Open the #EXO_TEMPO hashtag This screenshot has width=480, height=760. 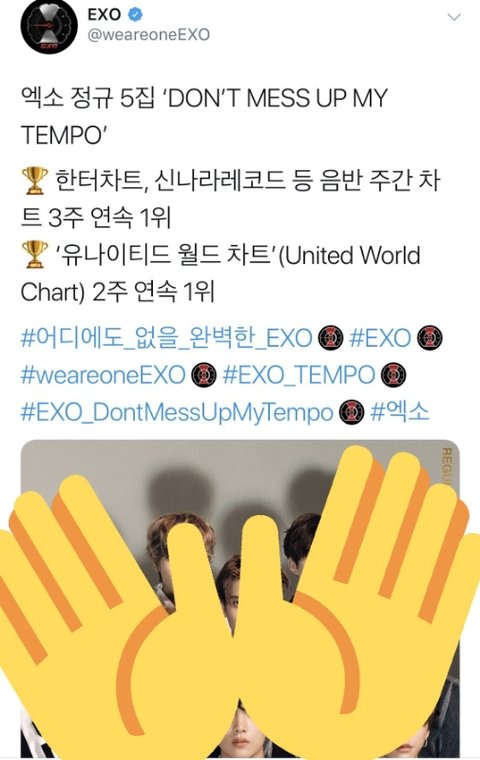tap(299, 375)
